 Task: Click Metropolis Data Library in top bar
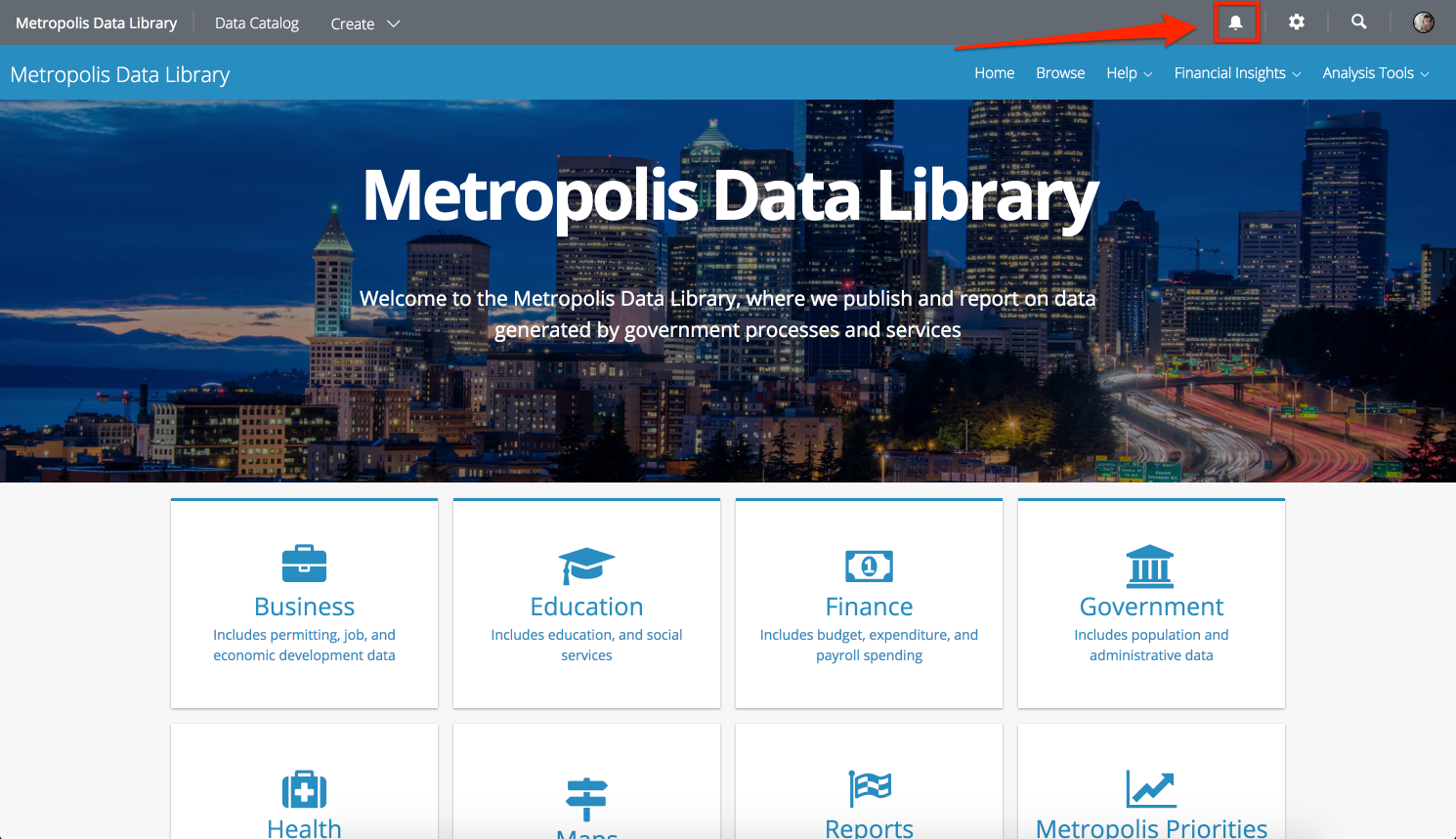[97, 23]
